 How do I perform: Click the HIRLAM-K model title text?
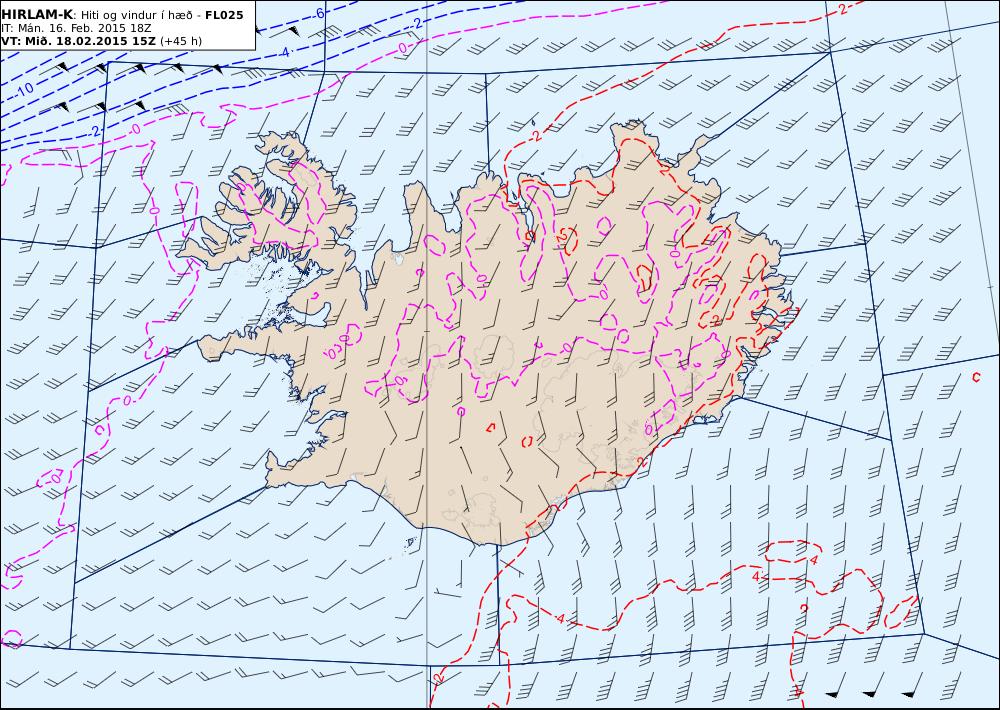[38, 15]
